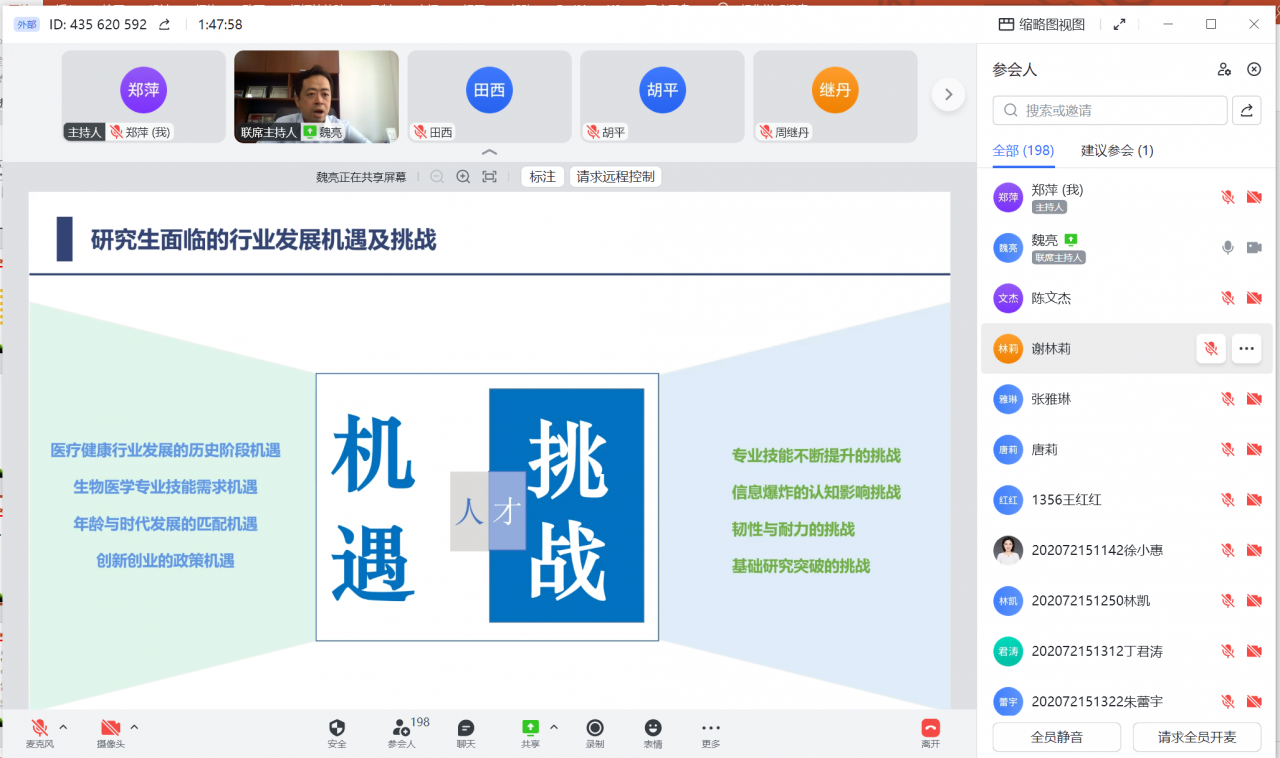Switch to the 建议参会 tab
Screen dimensions: 1280x758
tap(1117, 151)
